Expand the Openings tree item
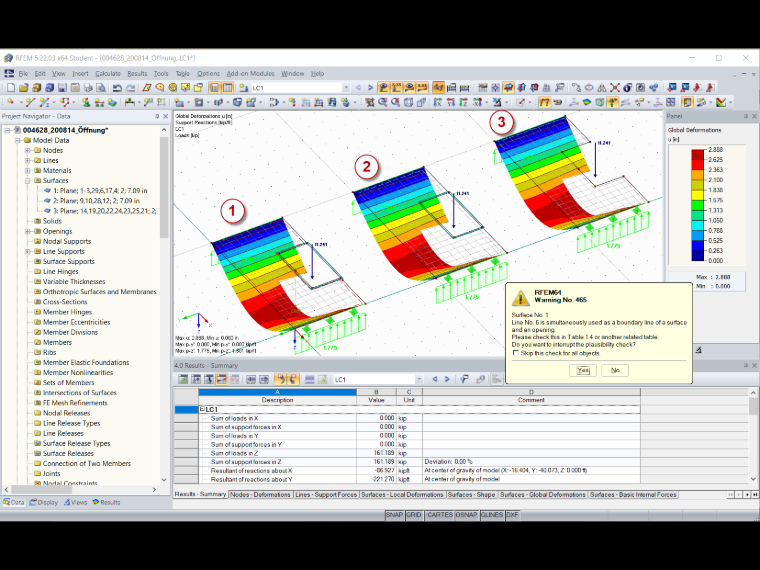Screen dimensions: 760x570 [x=28, y=231]
